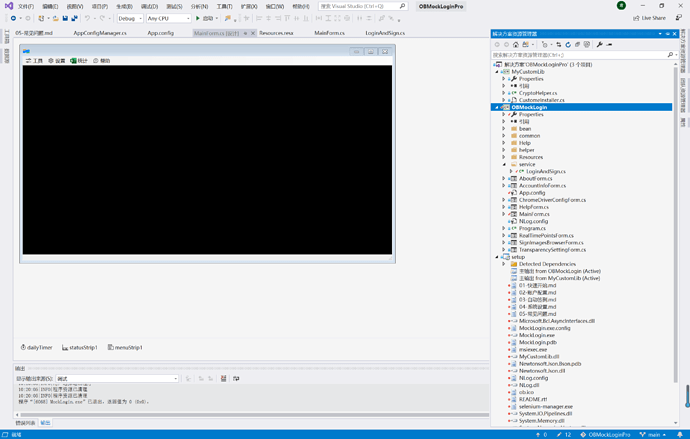Expand the Detected Dependencies node
This screenshot has width=690, height=439.
coord(504,264)
